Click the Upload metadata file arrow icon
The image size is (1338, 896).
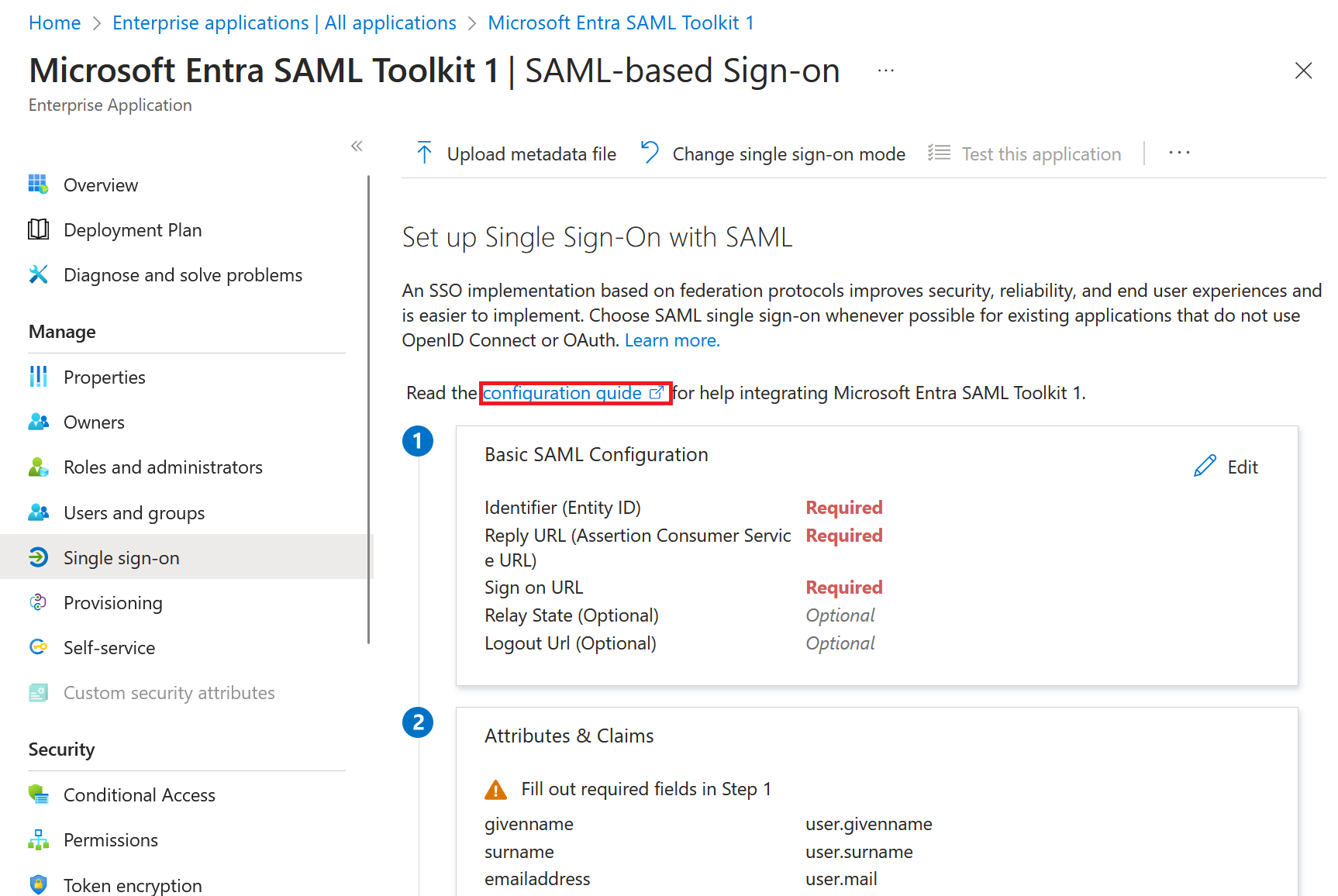pos(425,153)
